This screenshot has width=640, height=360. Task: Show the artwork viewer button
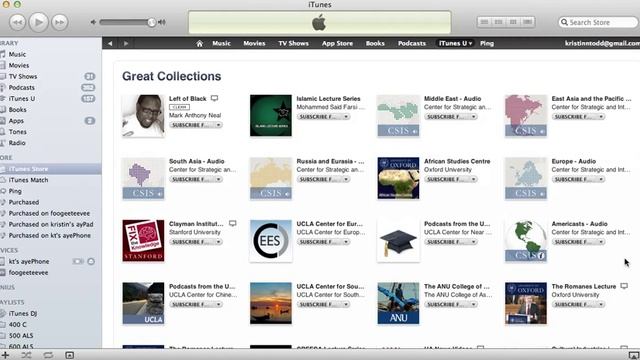[69, 355]
